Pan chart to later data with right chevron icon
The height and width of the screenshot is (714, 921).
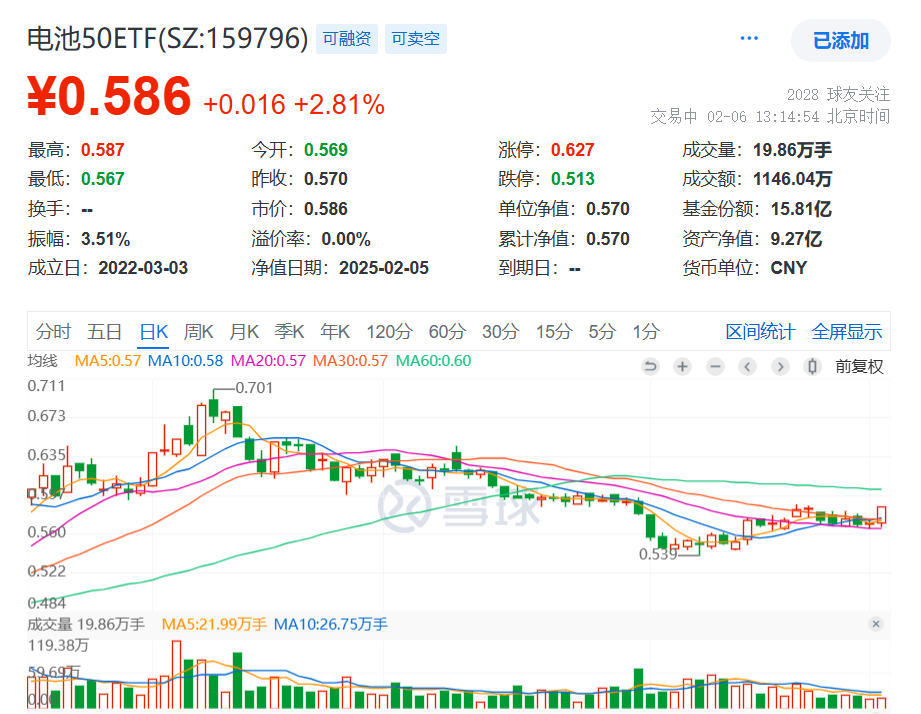coord(780,367)
